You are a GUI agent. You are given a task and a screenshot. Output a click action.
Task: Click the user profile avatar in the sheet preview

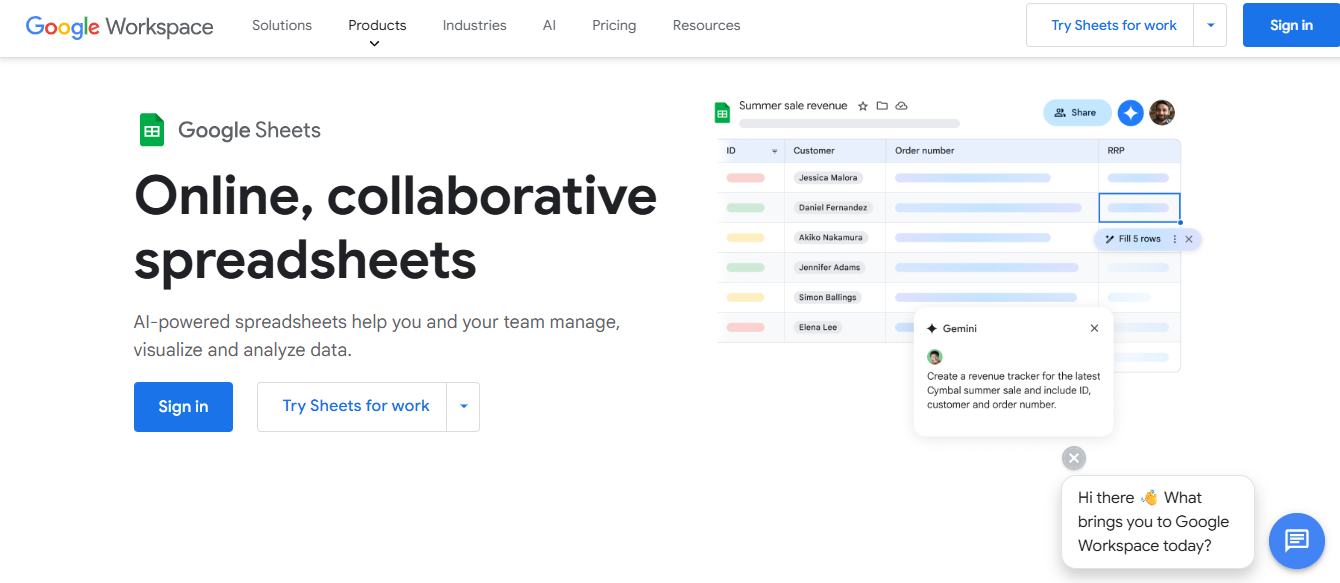tap(1162, 113)
